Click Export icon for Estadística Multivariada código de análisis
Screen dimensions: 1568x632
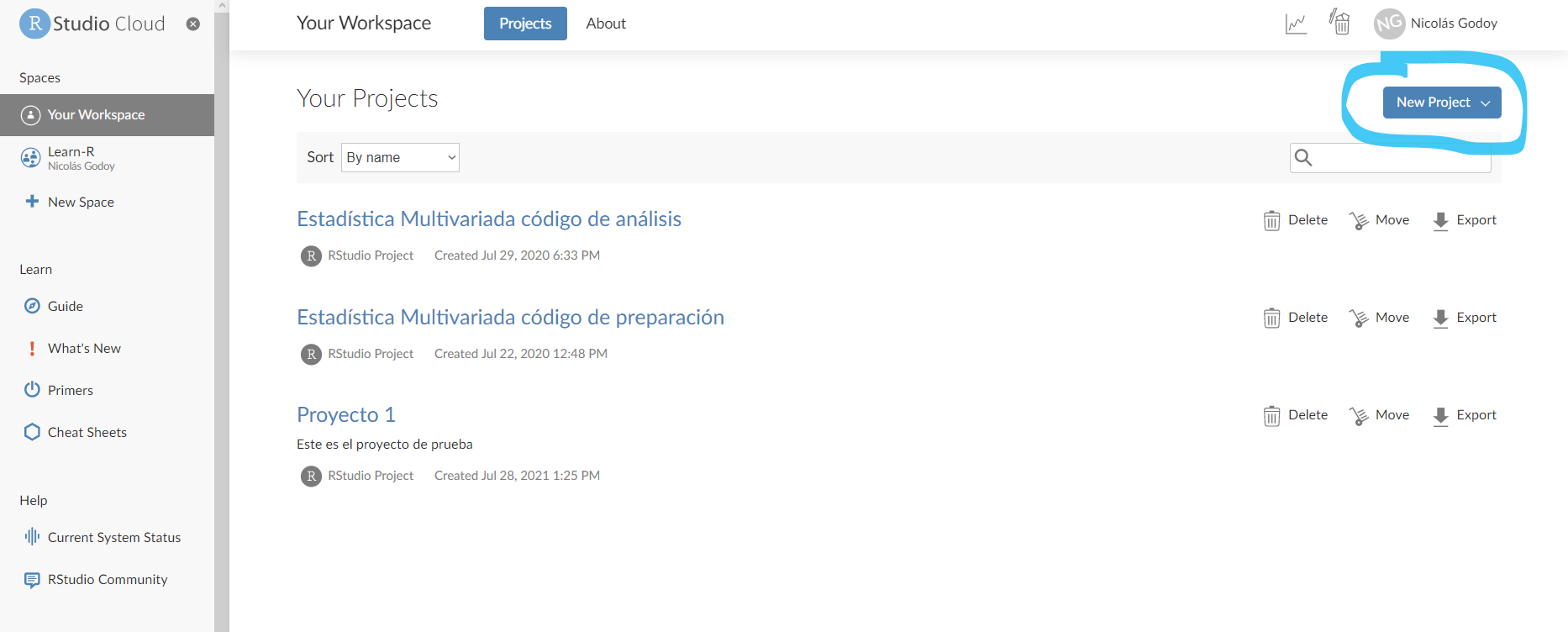pyautogui.click(x=1440, y=221)
